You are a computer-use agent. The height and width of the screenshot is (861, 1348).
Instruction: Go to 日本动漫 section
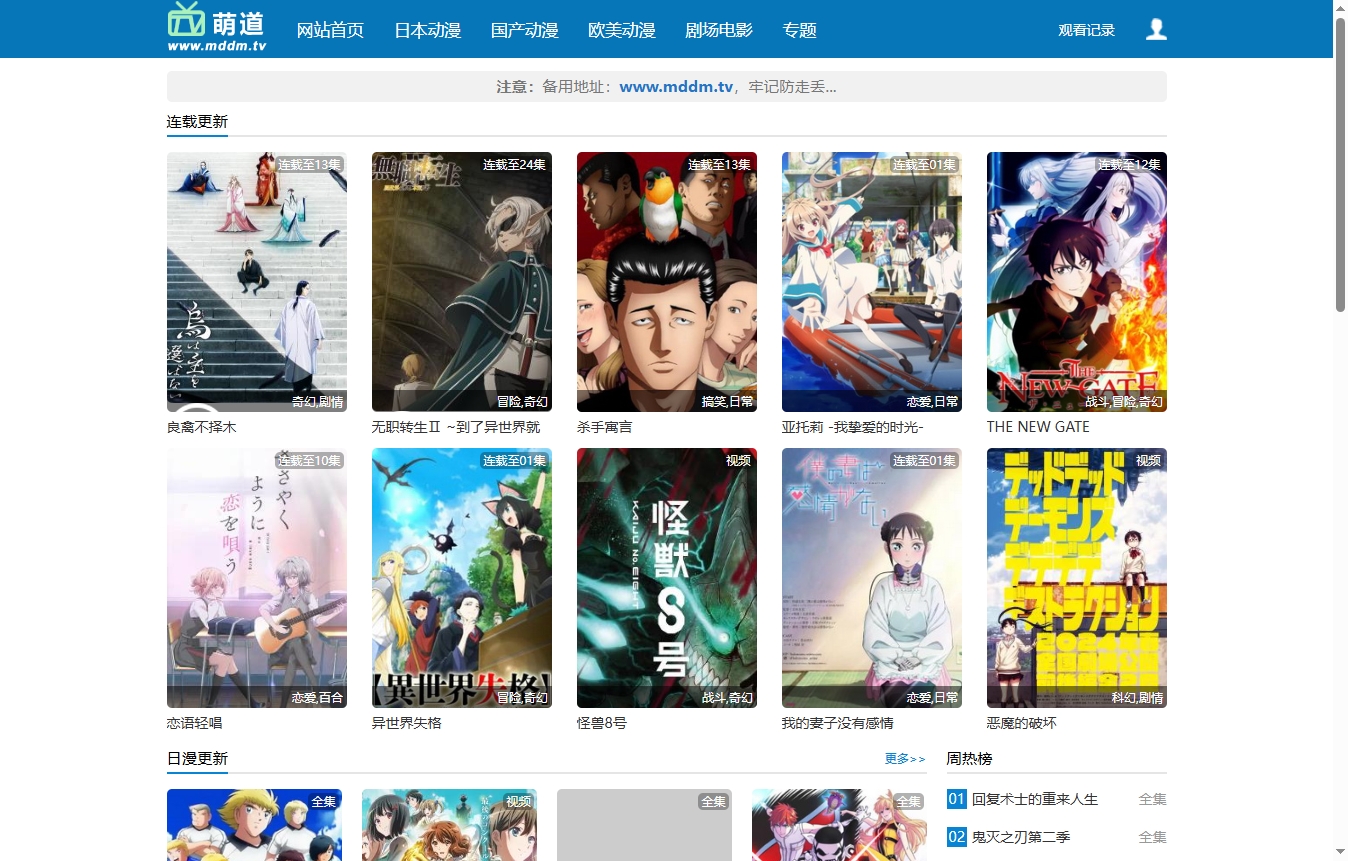tap(427, 30)
